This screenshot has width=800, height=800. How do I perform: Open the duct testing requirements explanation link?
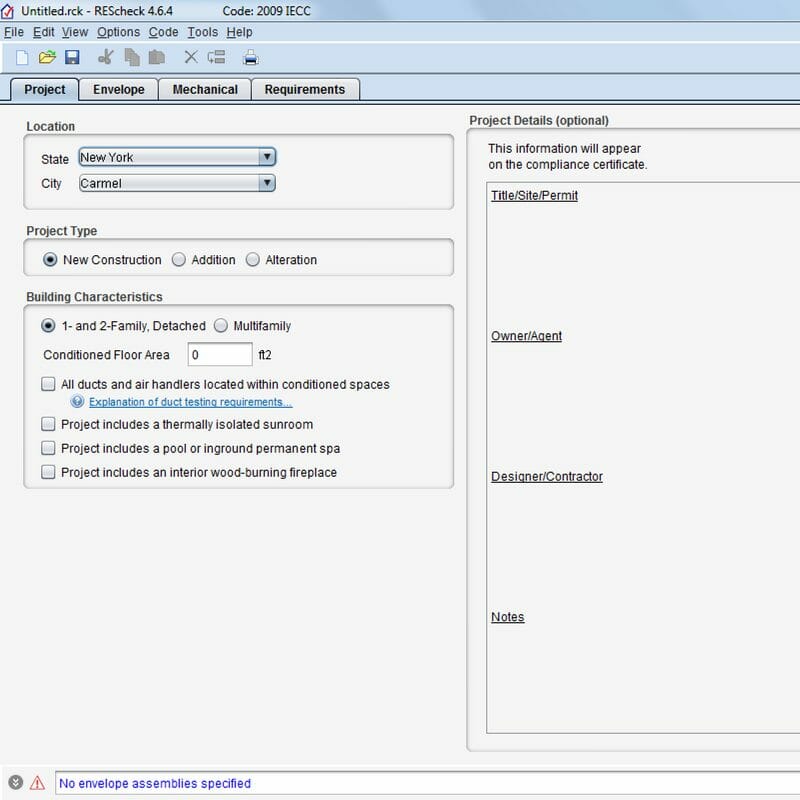pyautogui.click(x=190, y=403)
